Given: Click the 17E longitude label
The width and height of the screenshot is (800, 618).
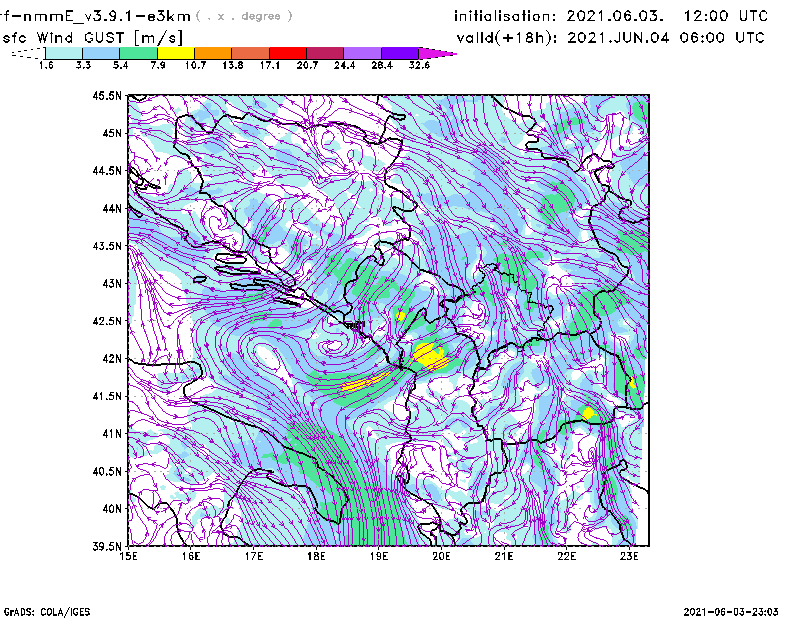Looking at the screenshot, I should click(x=254, y=556).
